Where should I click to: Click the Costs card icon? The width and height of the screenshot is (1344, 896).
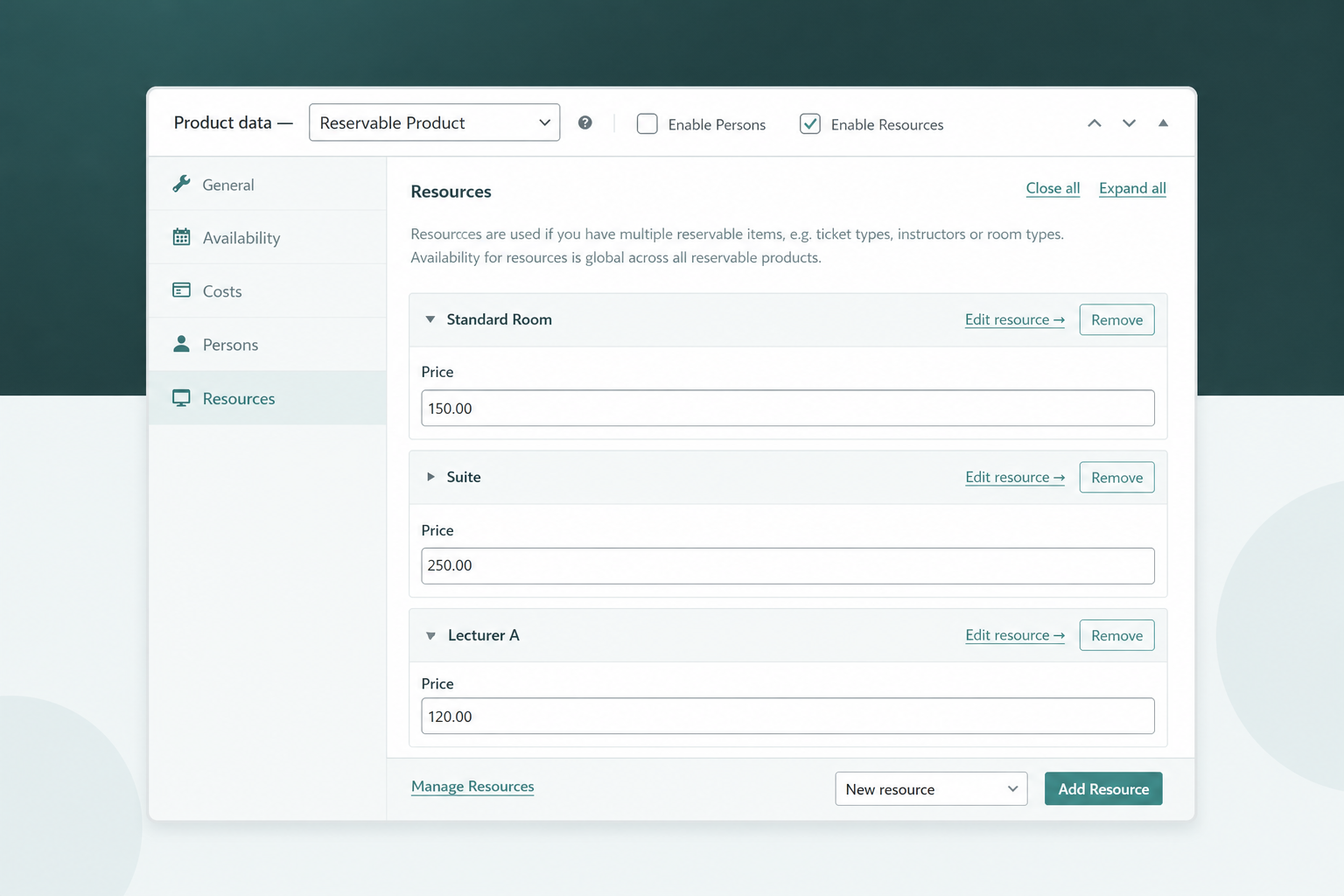click(x=181, y=290)
